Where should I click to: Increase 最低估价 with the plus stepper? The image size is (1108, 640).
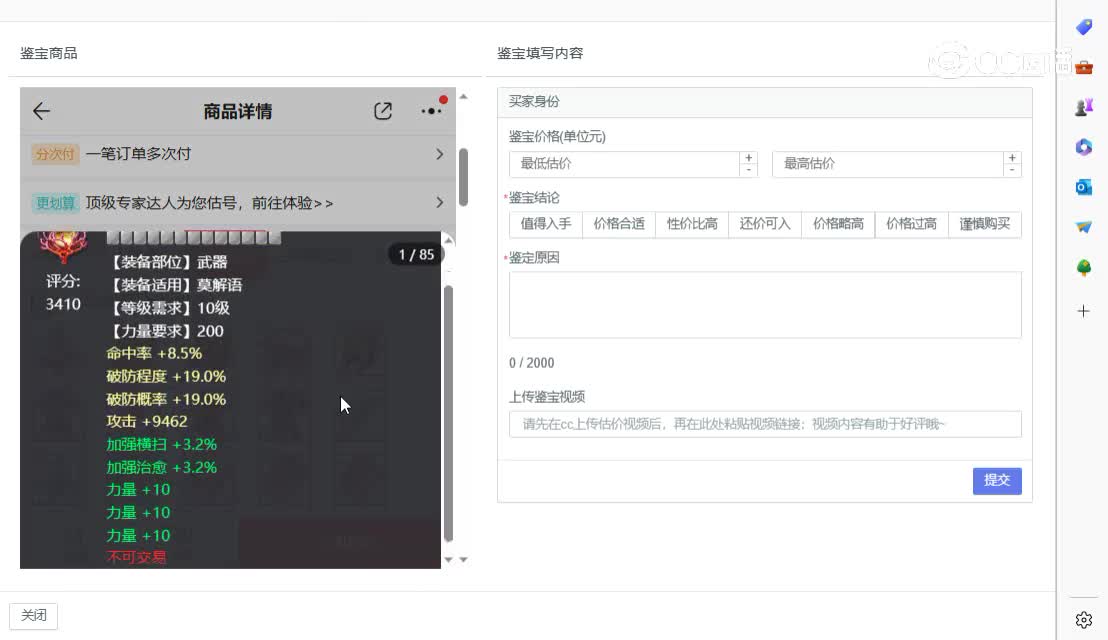click(x=749, y=158)
